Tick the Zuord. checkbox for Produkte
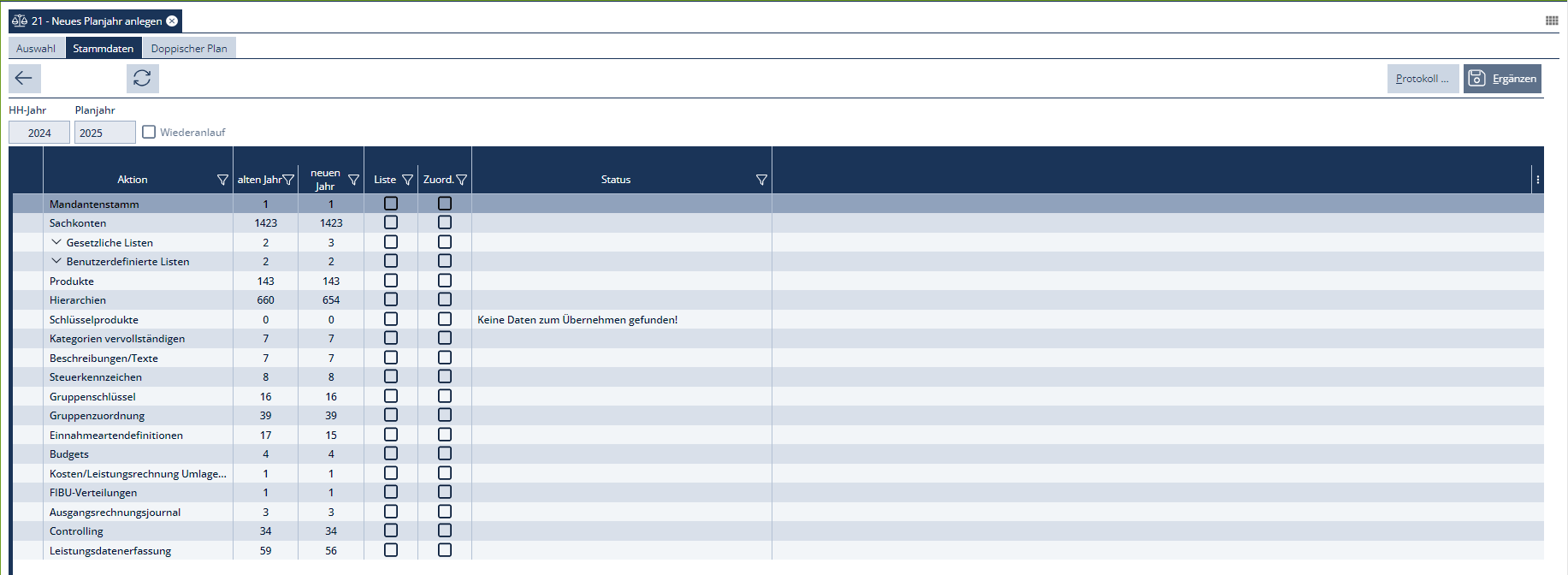Viewport: 1568px width, 575px height. click(445, 281)
